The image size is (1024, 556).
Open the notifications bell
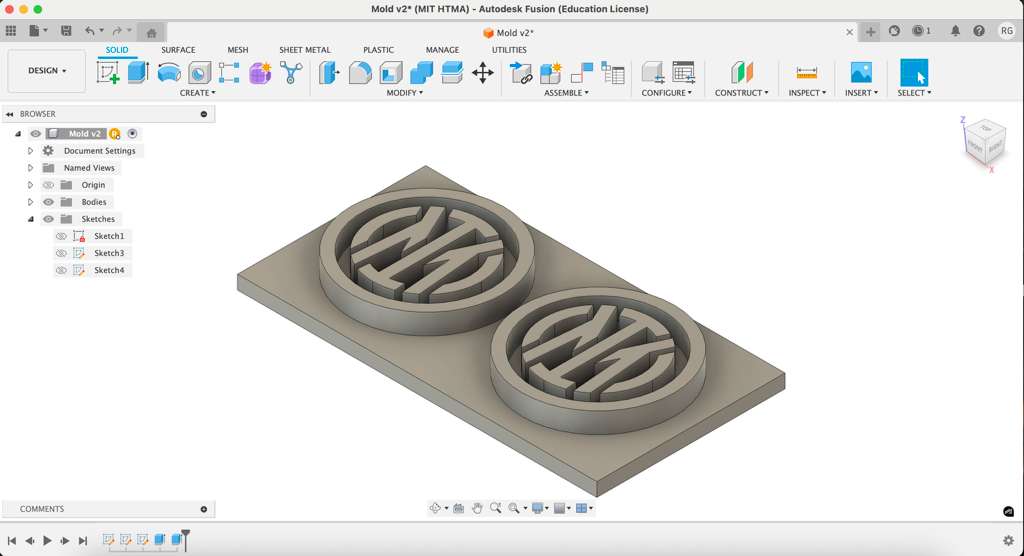click(955, 31)
